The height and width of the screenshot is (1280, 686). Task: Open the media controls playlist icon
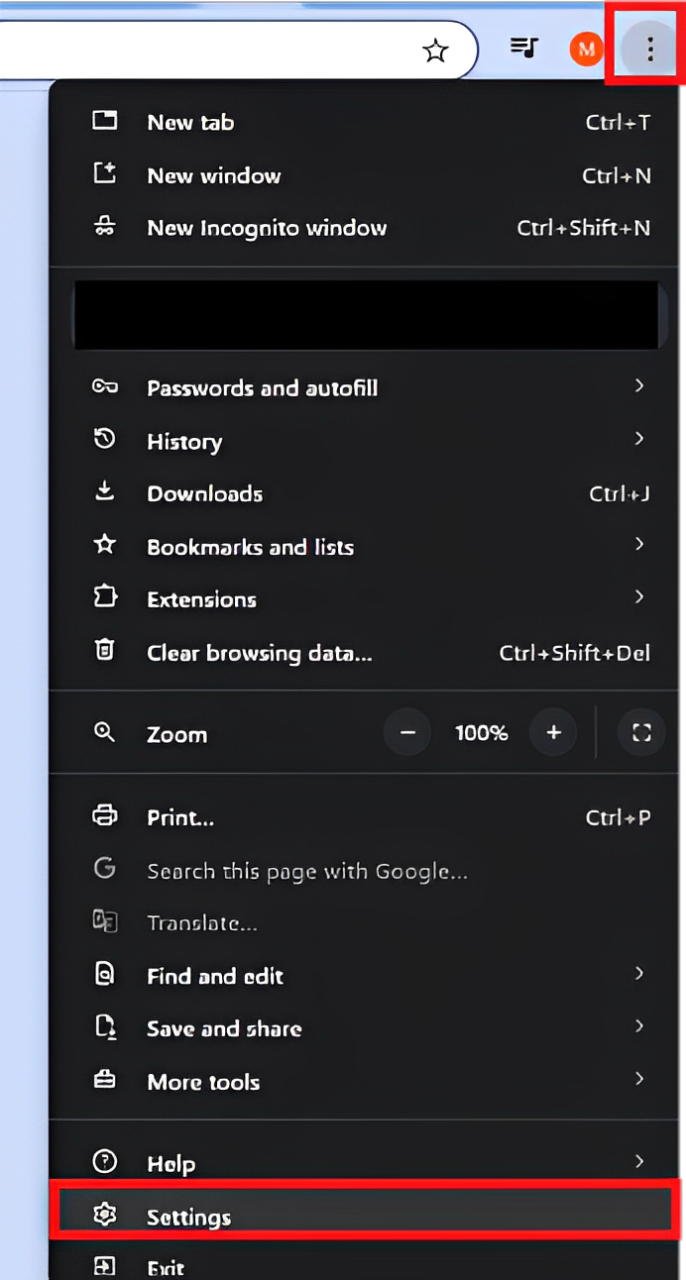click(524, 47)
